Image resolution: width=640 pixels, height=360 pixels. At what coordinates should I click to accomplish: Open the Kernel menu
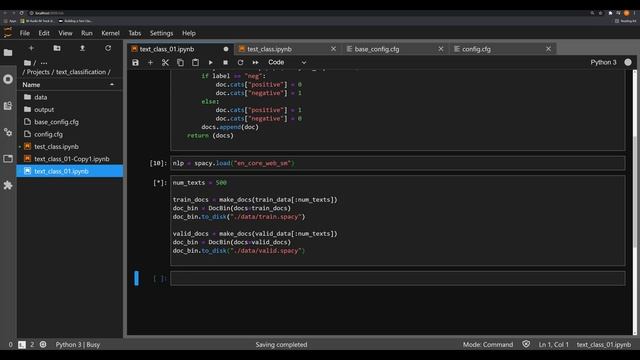(x=110, y=33)
